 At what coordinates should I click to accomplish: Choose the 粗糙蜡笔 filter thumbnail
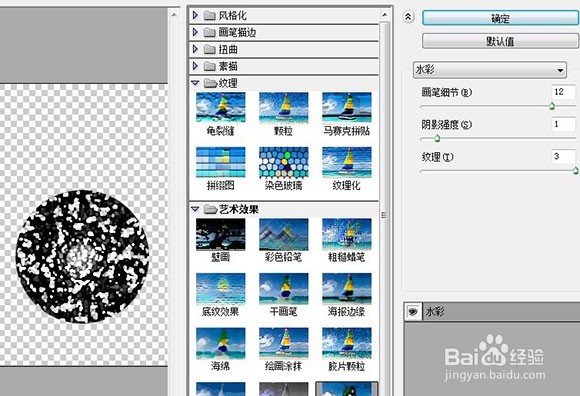[x=347, y=234]
